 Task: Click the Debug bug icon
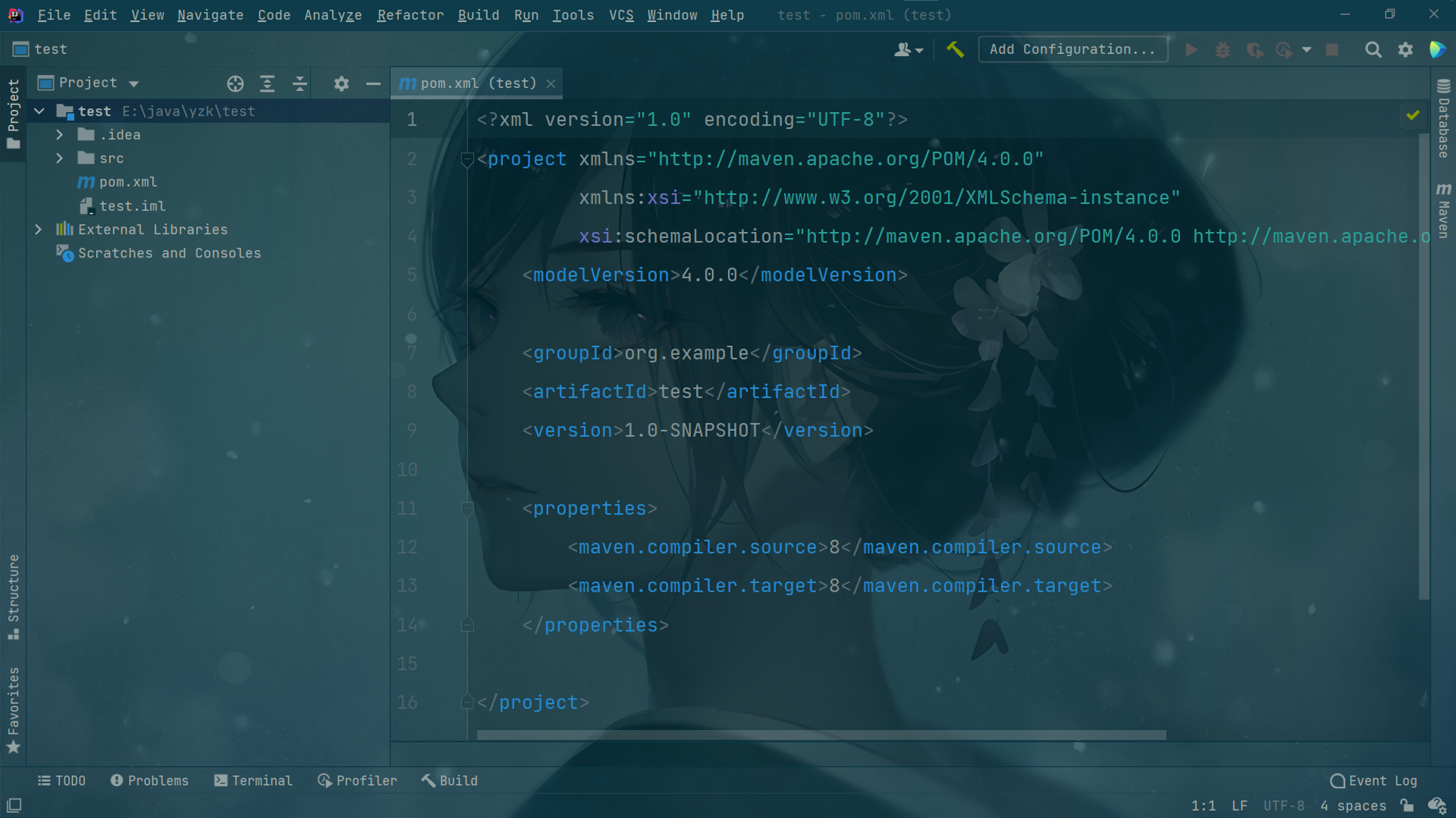click(1222, 49)
